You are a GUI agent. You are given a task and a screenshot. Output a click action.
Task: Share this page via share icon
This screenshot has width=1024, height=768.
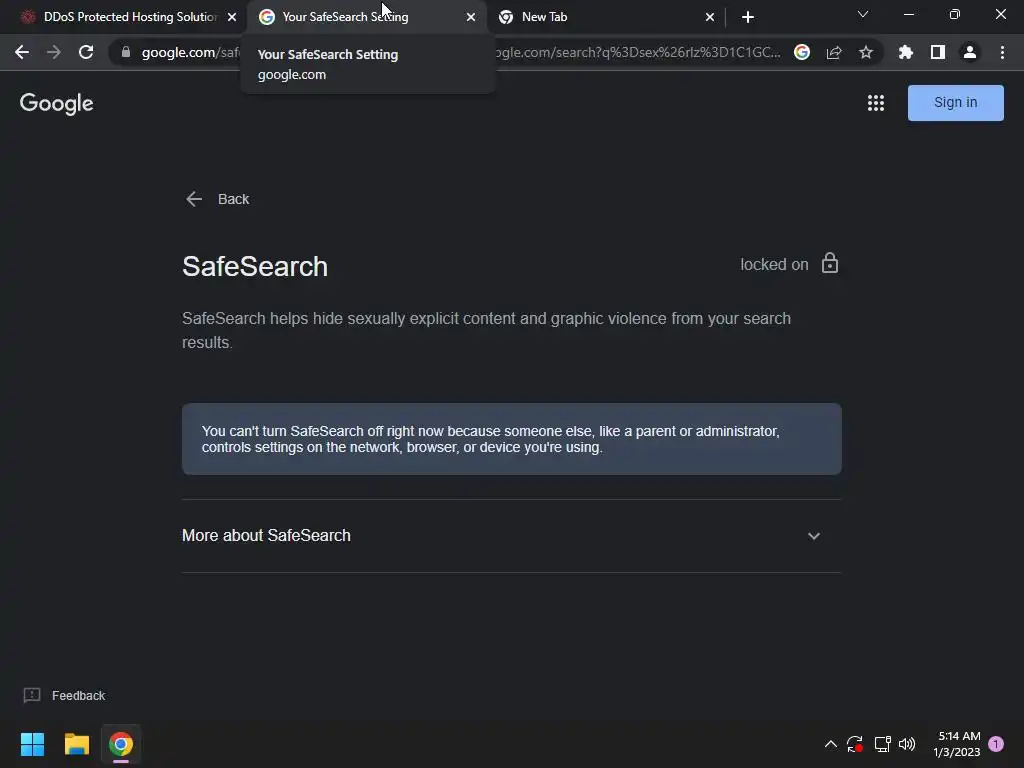pos(834,52)
